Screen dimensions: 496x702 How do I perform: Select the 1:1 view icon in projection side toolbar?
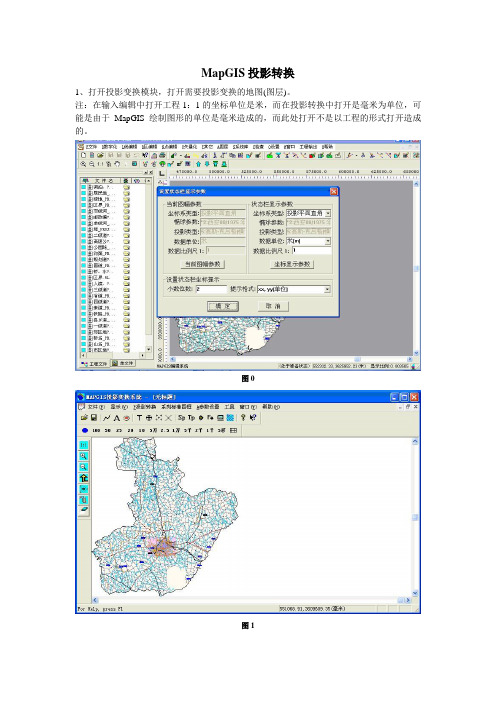click(x=84, y=445)
